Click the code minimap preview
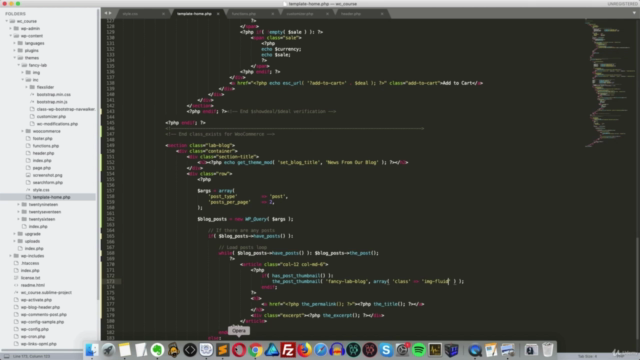The image size is (640, 360). pyautogui.click(x=609, y=84)
